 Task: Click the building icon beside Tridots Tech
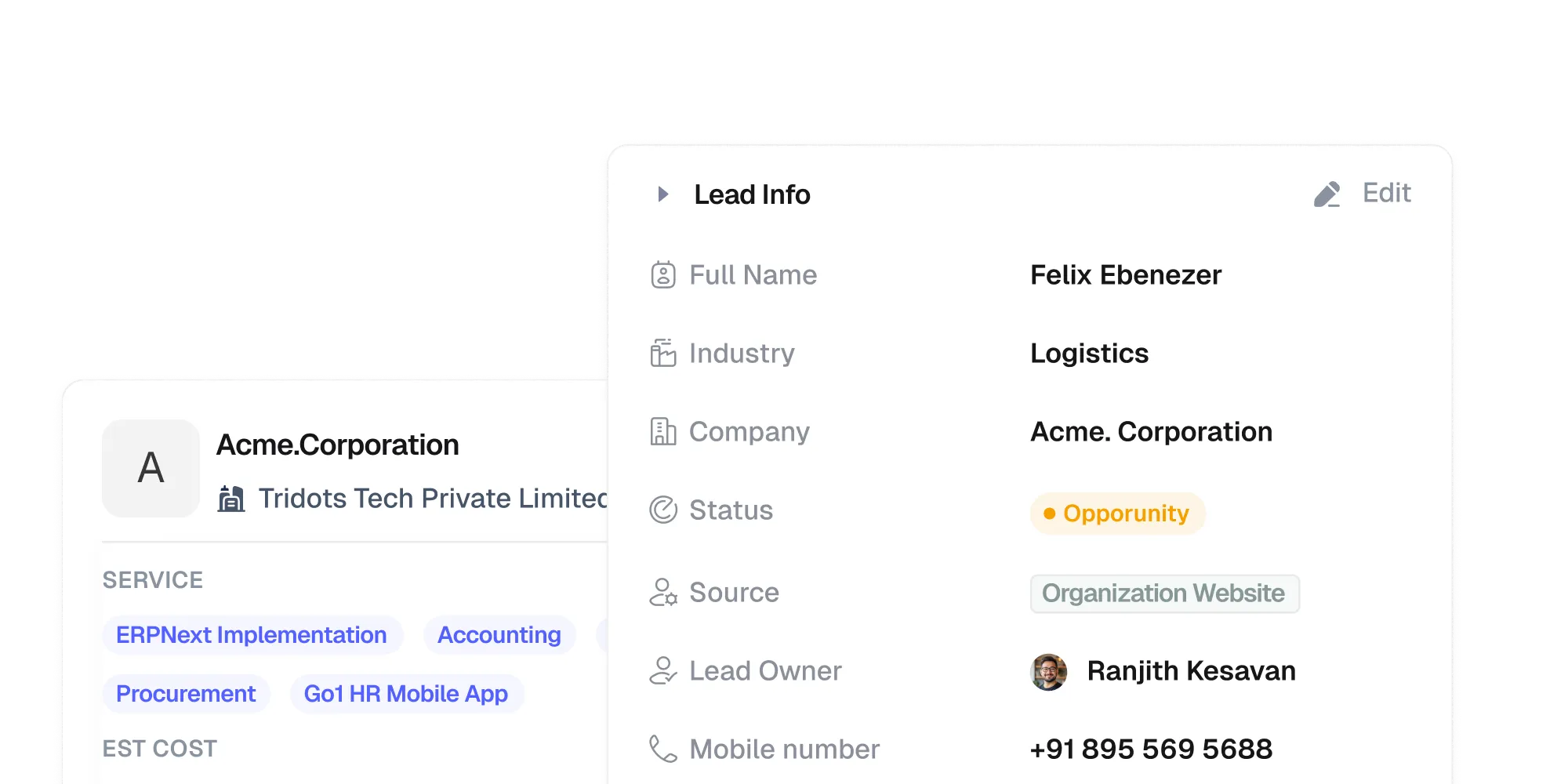[x=231, y=497]
